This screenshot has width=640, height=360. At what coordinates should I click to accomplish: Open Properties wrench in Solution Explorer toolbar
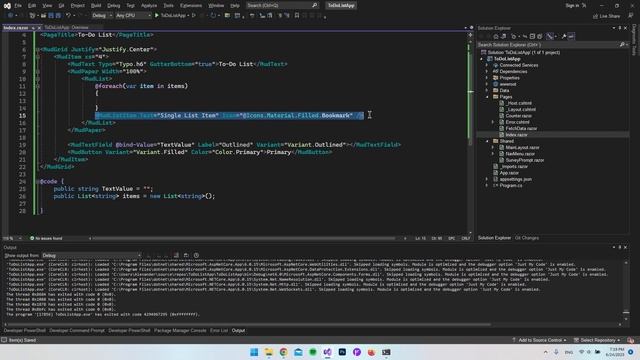coord(564,36)
